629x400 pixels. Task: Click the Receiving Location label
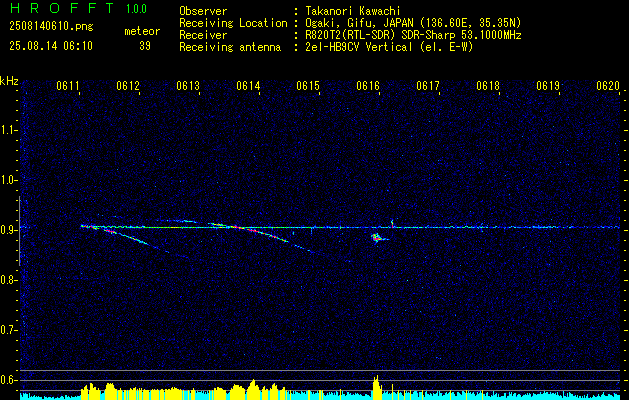(x=233, y=23)
